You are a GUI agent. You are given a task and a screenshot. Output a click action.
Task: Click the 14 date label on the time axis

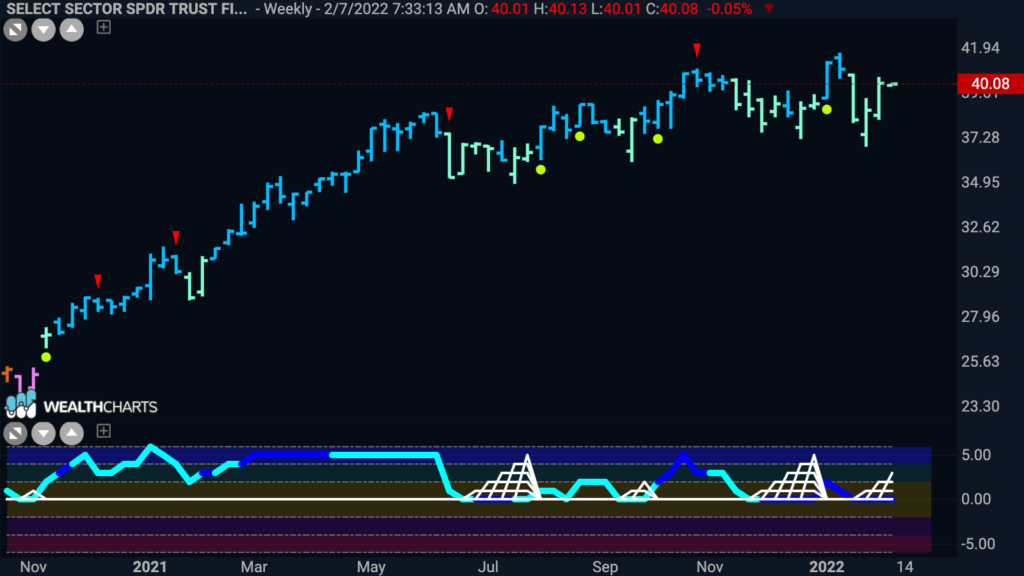pos(904,566)
